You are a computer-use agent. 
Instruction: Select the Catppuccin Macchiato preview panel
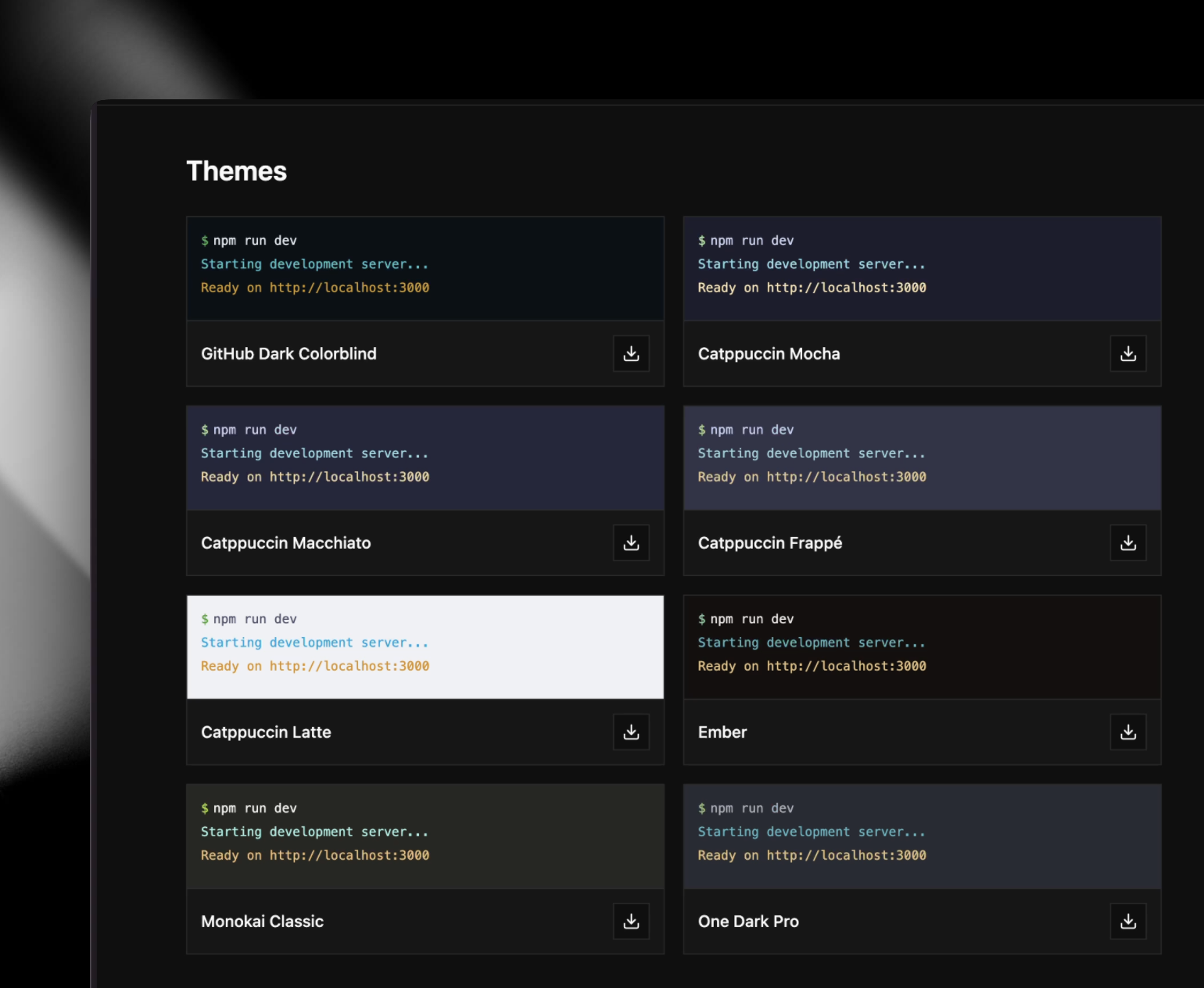(425, 457)
